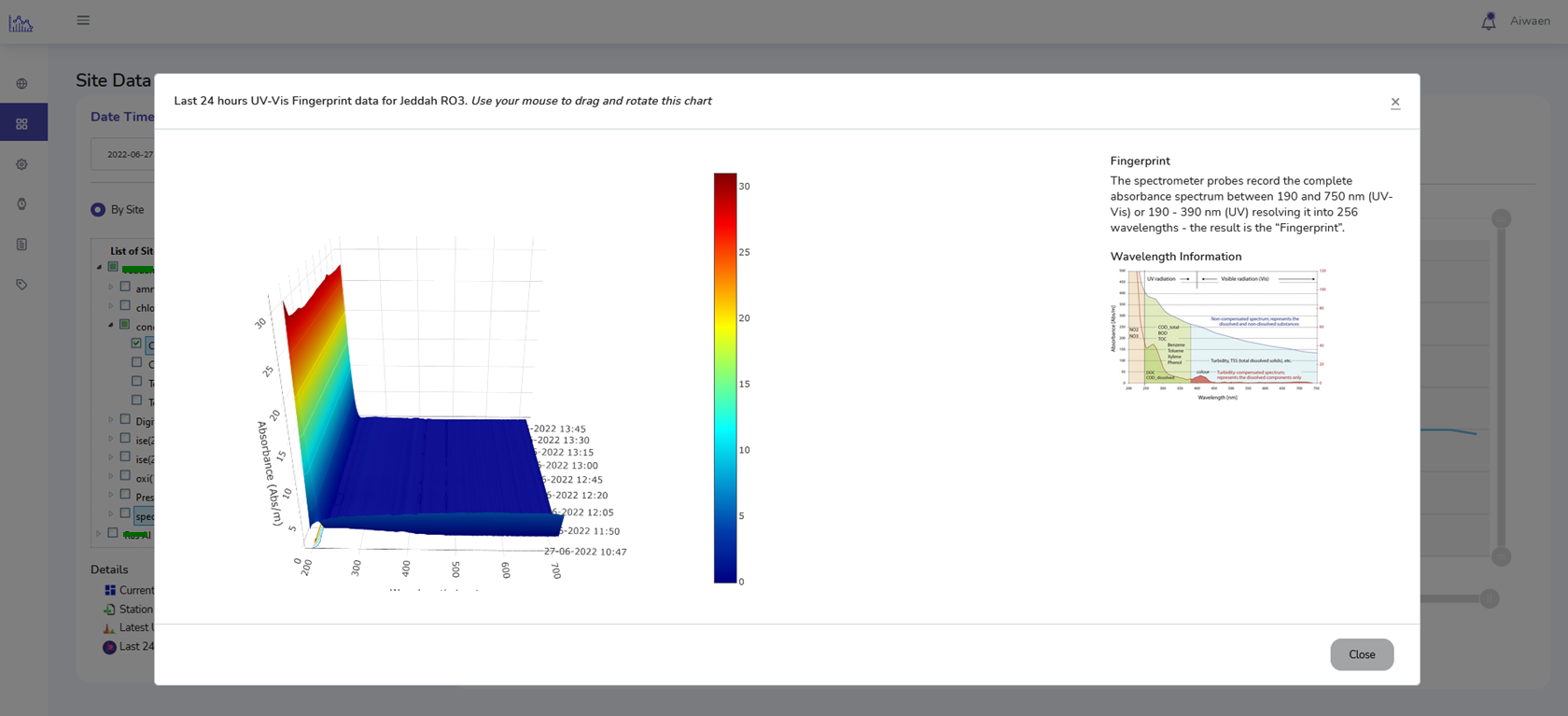The height and width of the screenshot is (716, 1568).
Task: Click the date time input field
Action: pyautogui.click(x=122, y=154)
